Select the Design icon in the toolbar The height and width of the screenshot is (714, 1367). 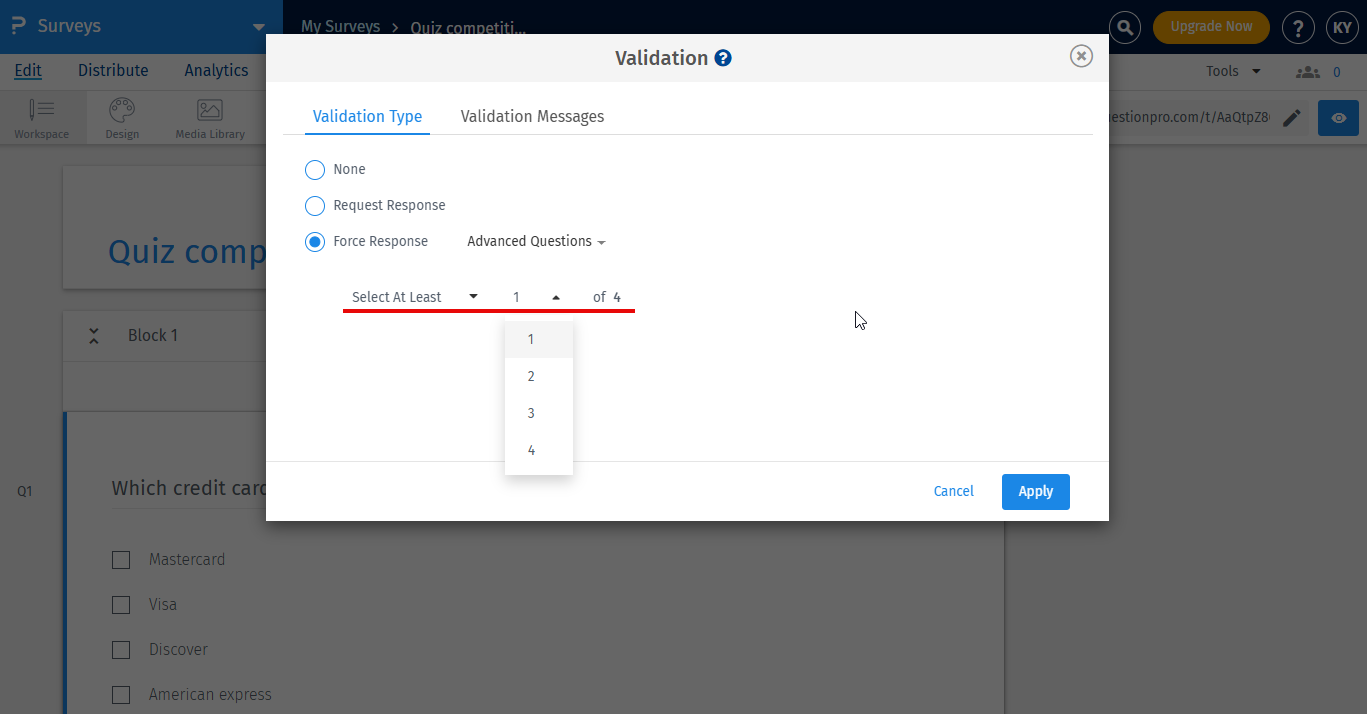point(121,110)
